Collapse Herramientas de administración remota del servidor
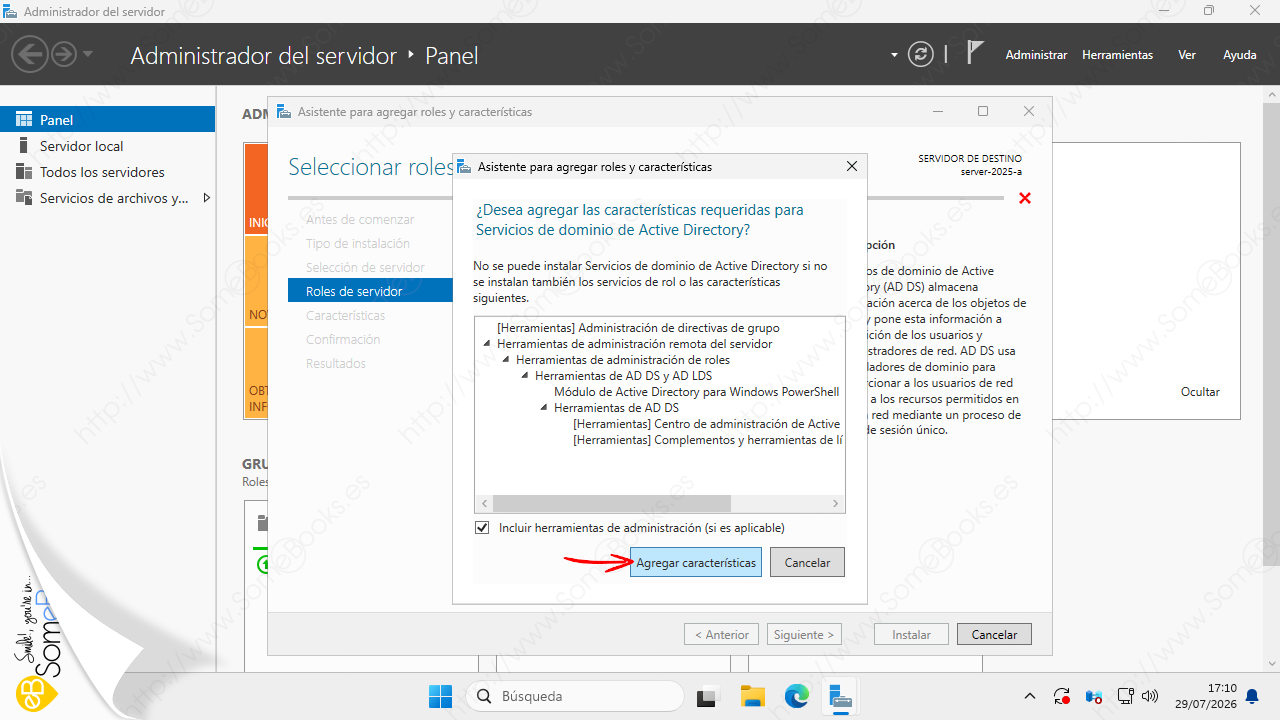Screen dimensions: 1280x720 point(487,344)
